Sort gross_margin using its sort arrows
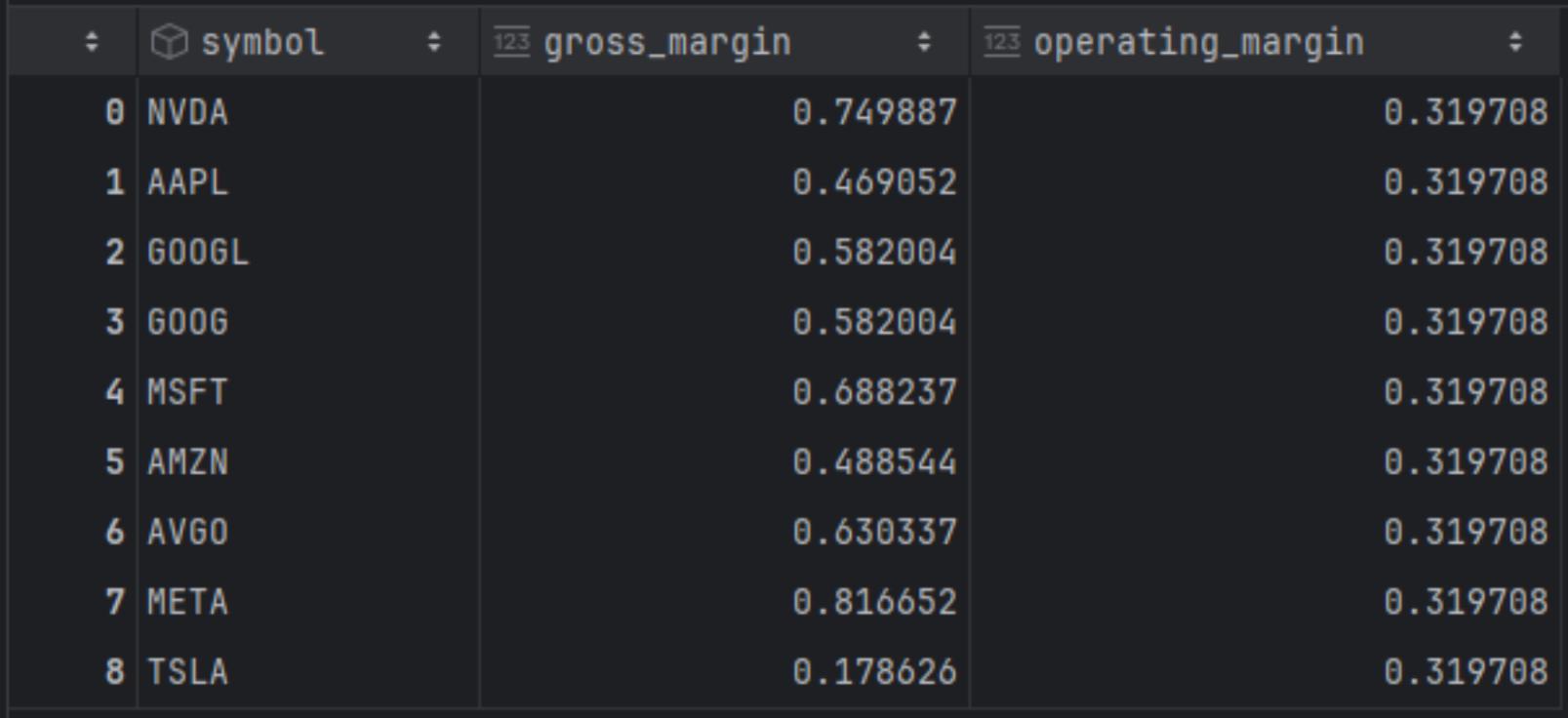The width and height of the screenshot is (1568, 718). pos(923,42)
